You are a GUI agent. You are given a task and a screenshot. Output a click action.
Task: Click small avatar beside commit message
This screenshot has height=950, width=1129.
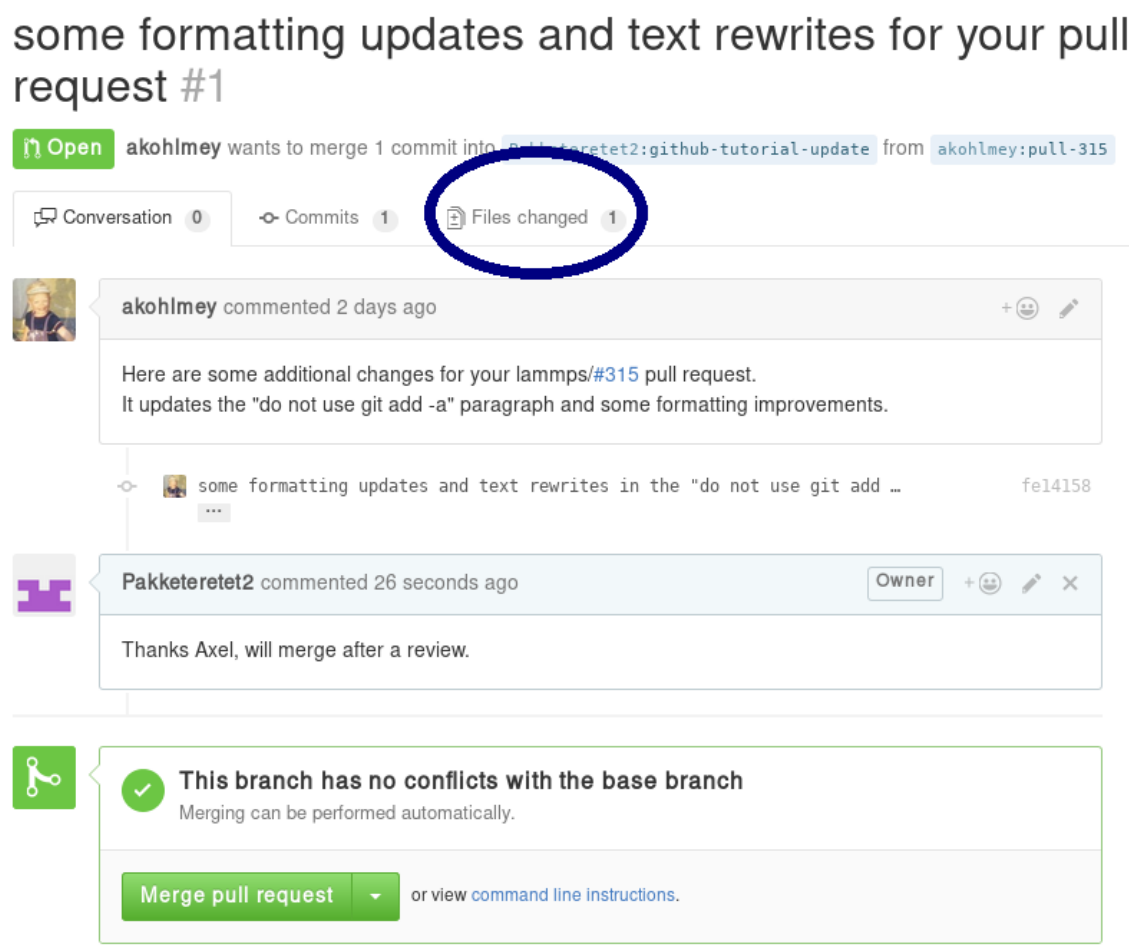tap(174, 486)
